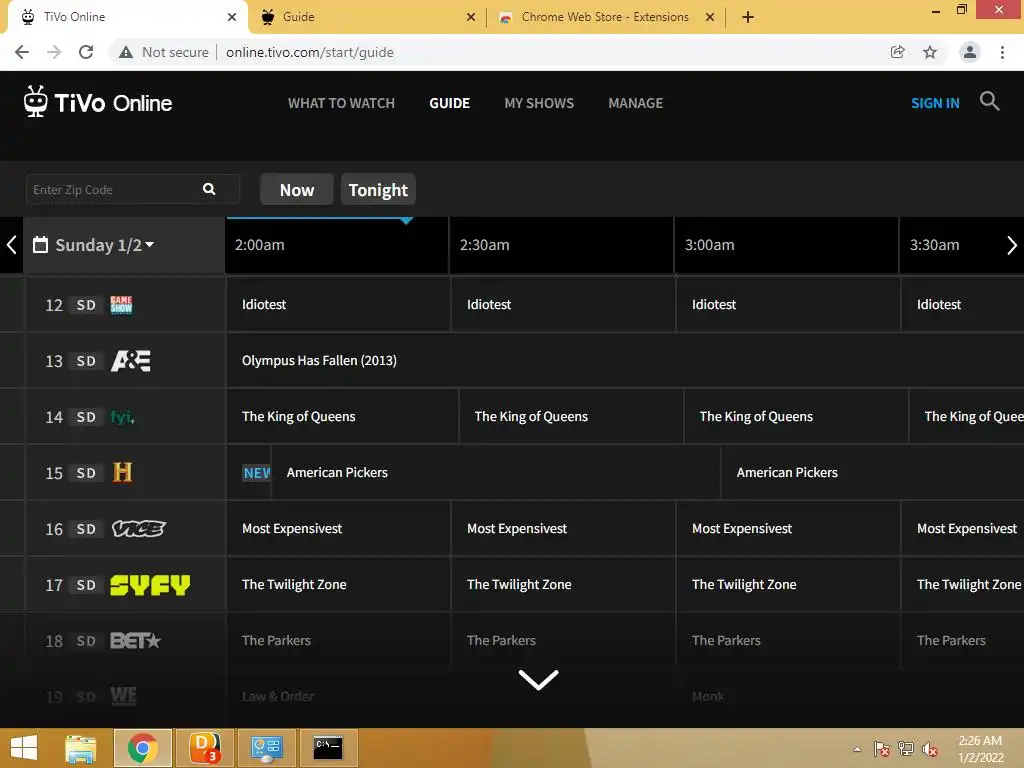Click the Chrome taskbar icon
The width and height of the screenshot is (1024, 768).
pos(143,748)
